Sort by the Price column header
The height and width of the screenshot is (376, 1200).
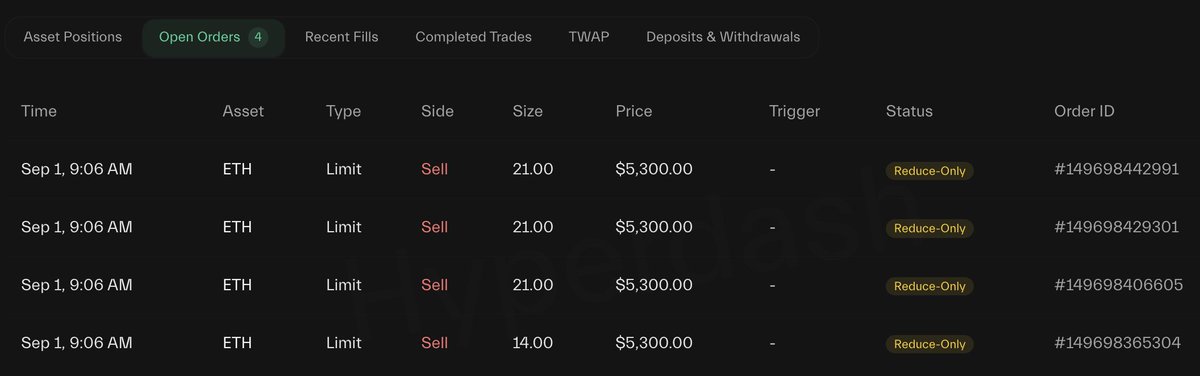pyautogui.click(x=634, y=111)
